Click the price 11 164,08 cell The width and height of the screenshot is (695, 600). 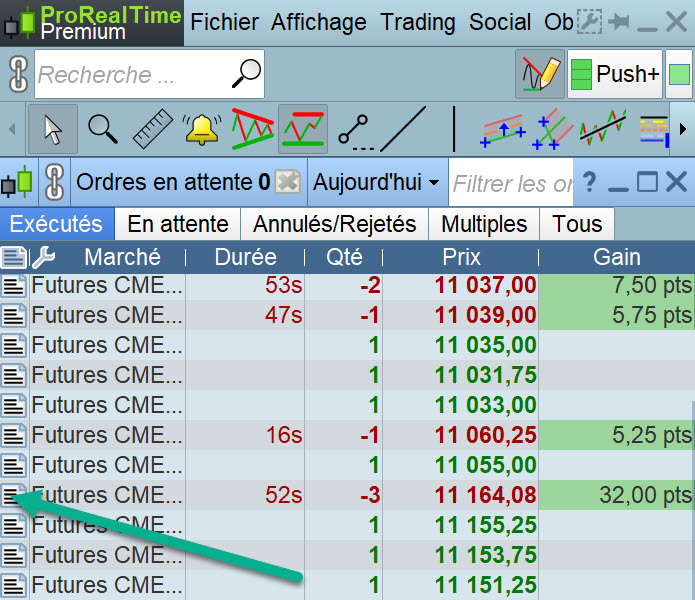[x=461, y=495]
